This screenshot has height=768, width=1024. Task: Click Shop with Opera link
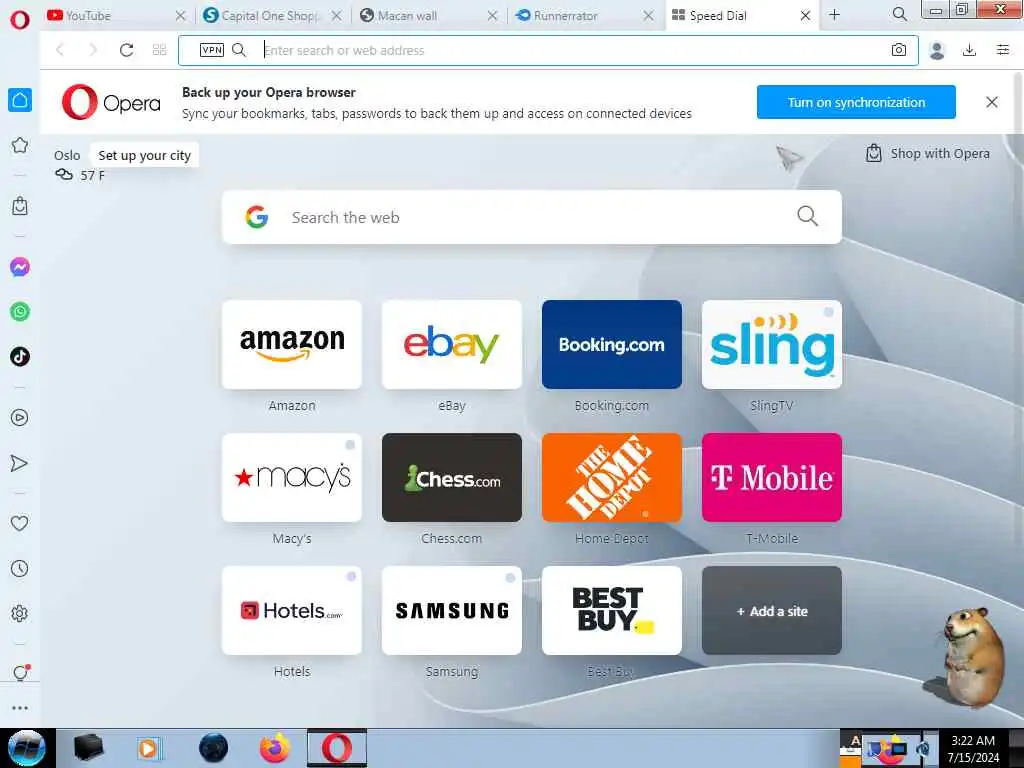coord(928,153)
